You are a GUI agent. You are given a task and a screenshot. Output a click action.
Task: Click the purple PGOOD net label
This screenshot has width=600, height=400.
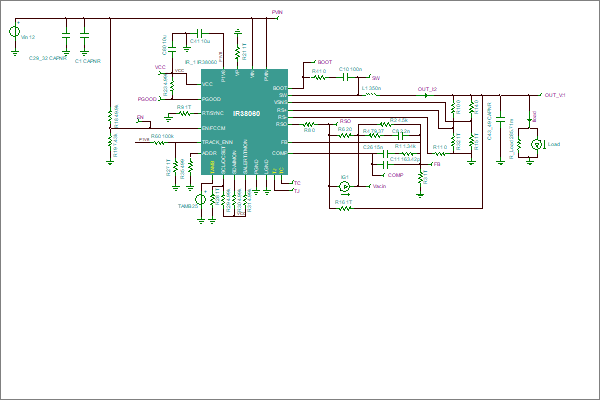click(147, 99)
